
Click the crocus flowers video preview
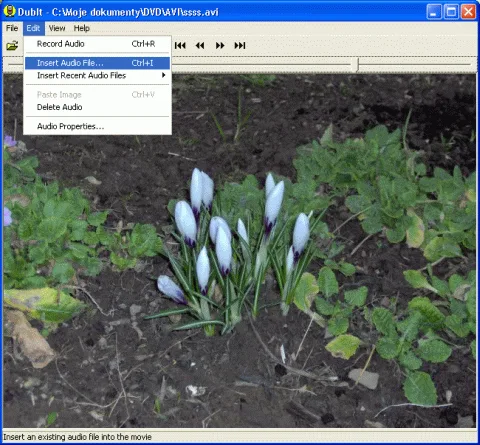point(240,251)
